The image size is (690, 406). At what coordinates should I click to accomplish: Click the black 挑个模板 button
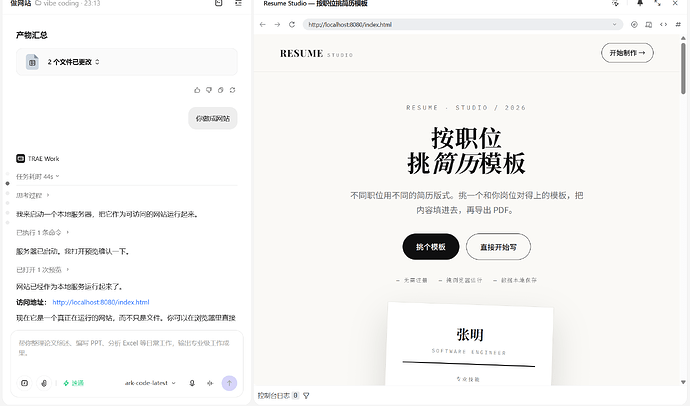click(x=431, y=247)
